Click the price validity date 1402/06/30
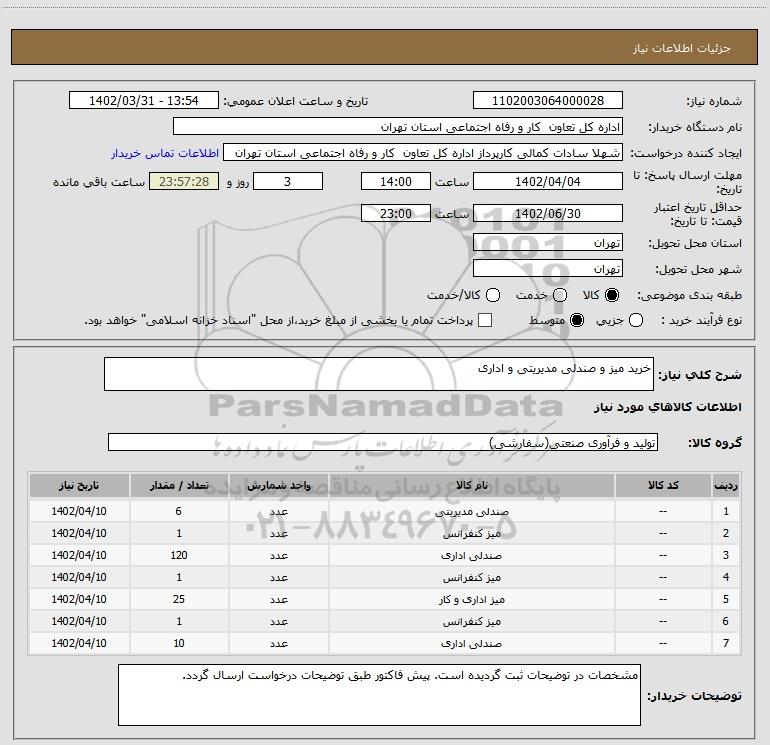Viewport: 770px width, 745px height. 548,213
